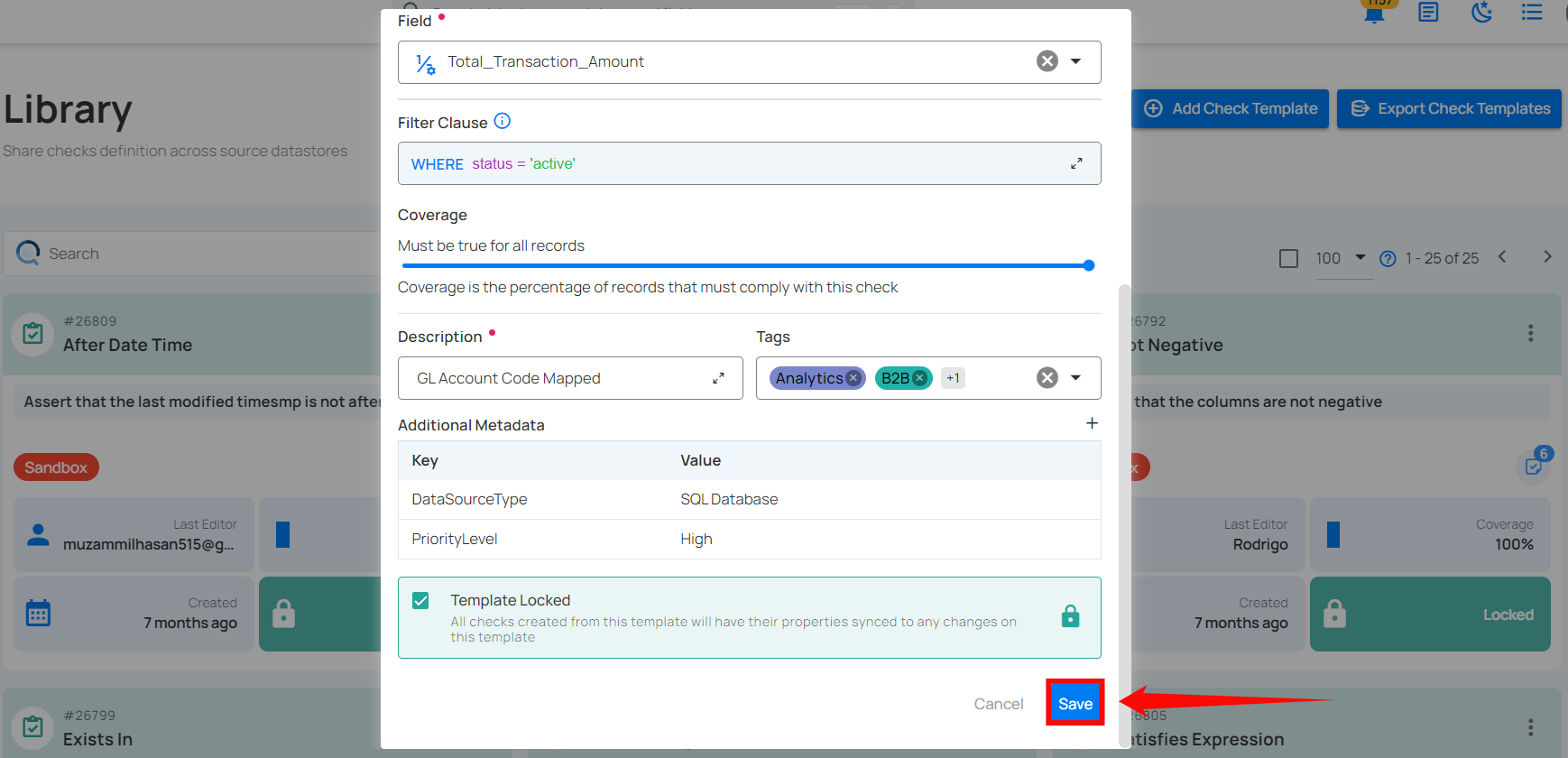Click the Coverage slider handle

pos(1089,265)
